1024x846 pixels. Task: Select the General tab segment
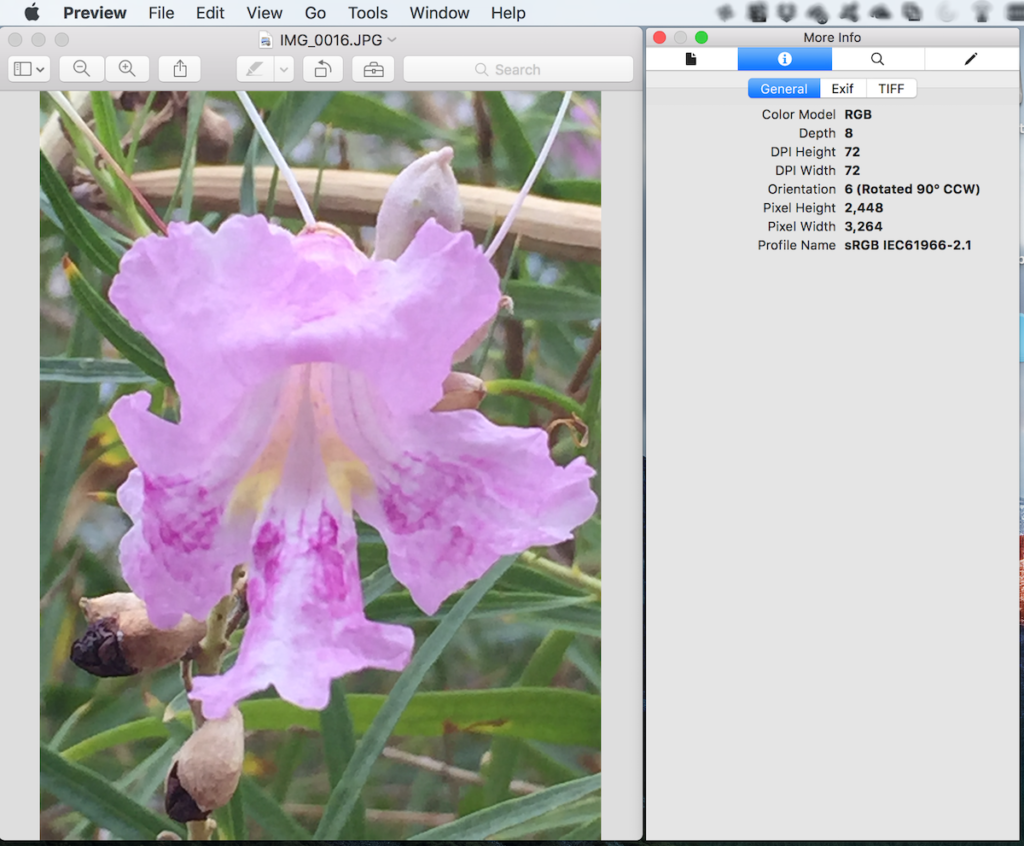point(783,88)
